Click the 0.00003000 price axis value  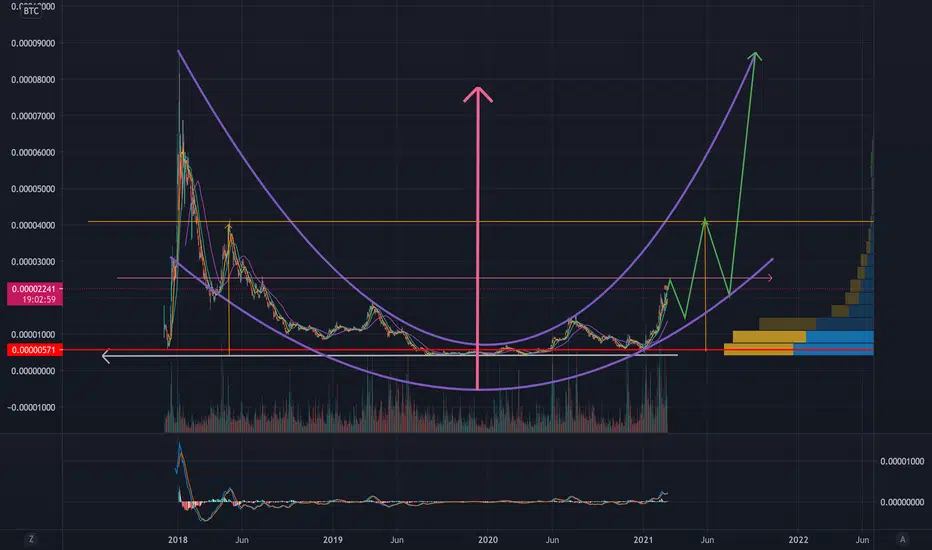pyautogui.click(x=33, y=262)
